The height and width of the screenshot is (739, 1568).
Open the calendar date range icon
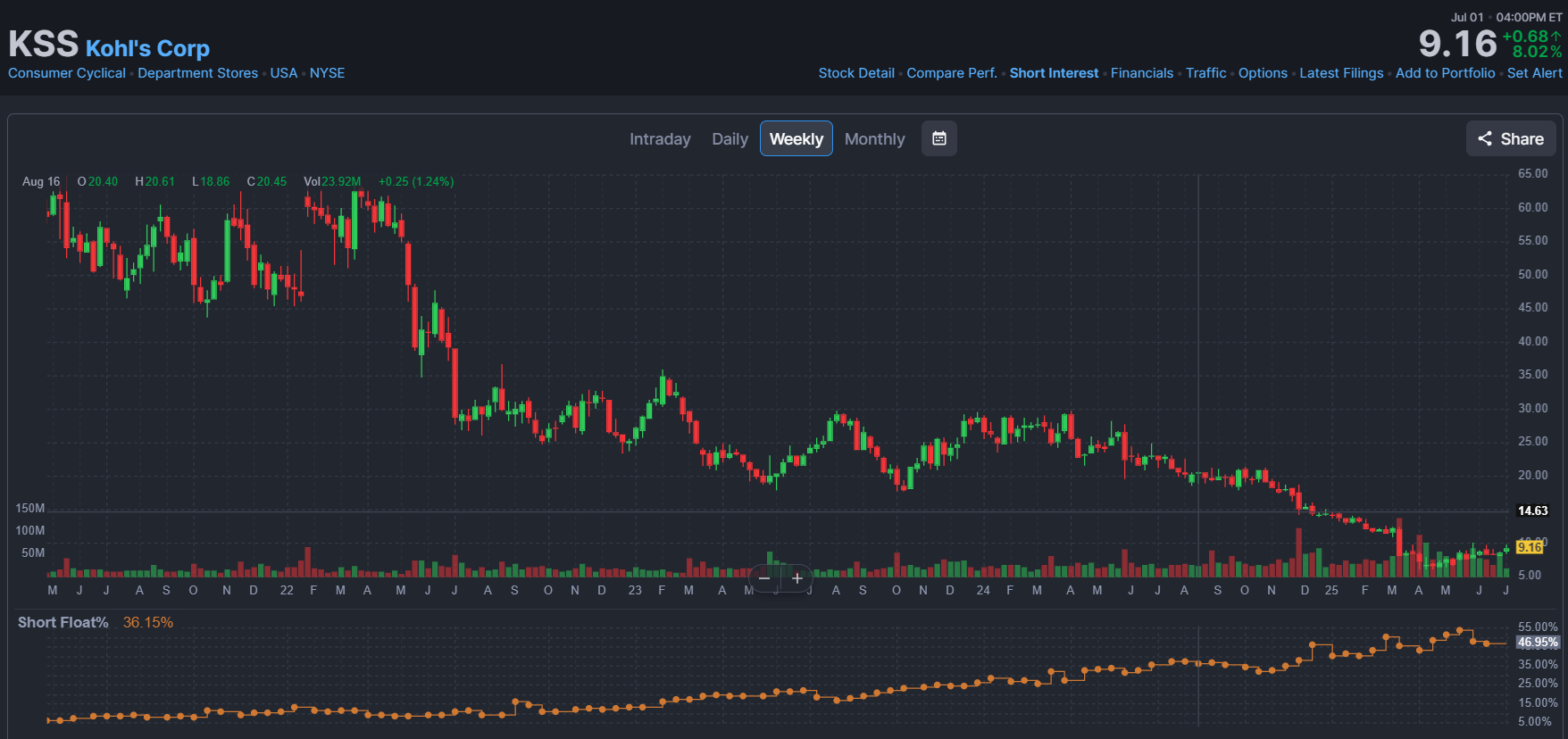pyautogui.click(x=938, y=138)
